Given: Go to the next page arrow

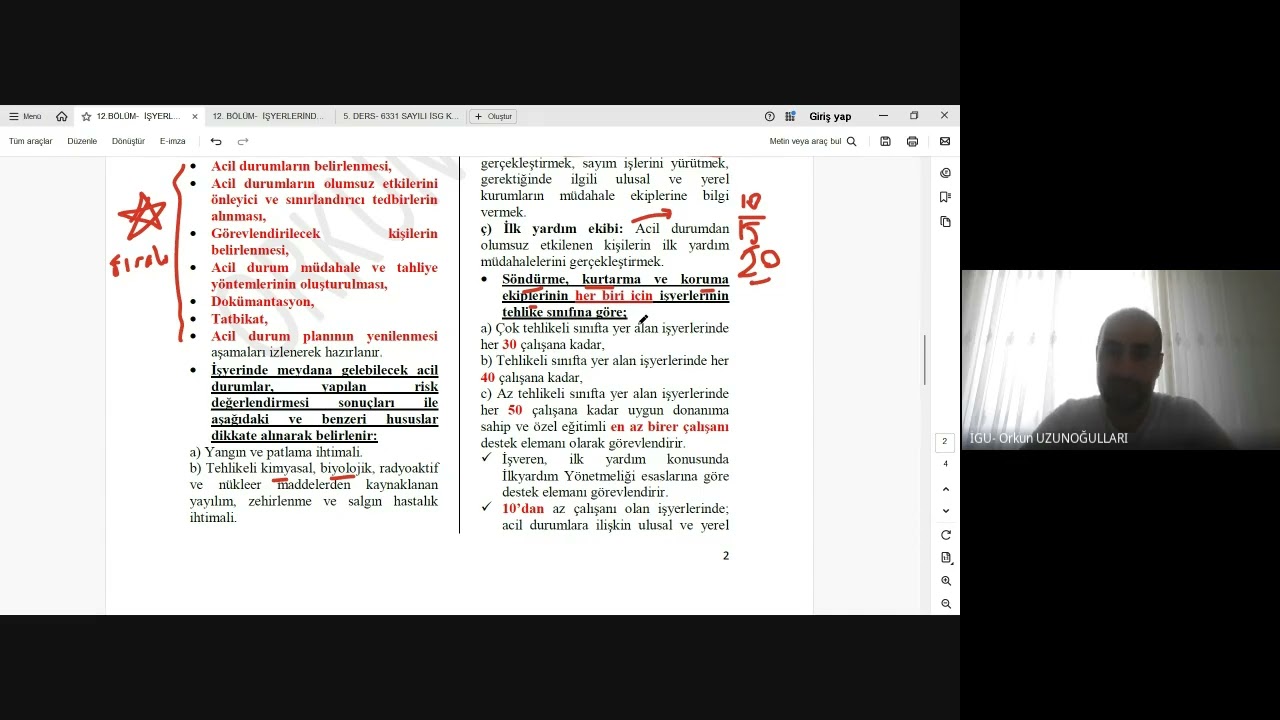Looking at the screenshot, I should click(945, 511).
